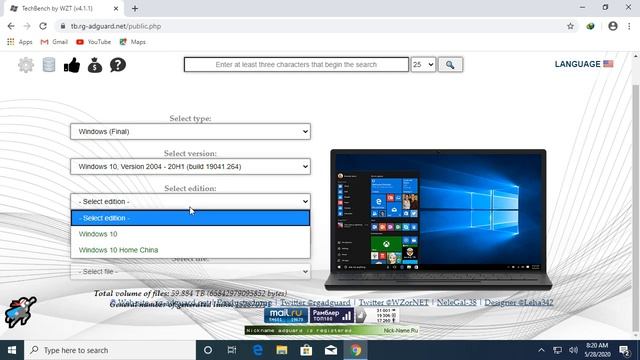640x360 pixels.
Task: Open the Mail app from the taskbar
Action: pos(331,350)
